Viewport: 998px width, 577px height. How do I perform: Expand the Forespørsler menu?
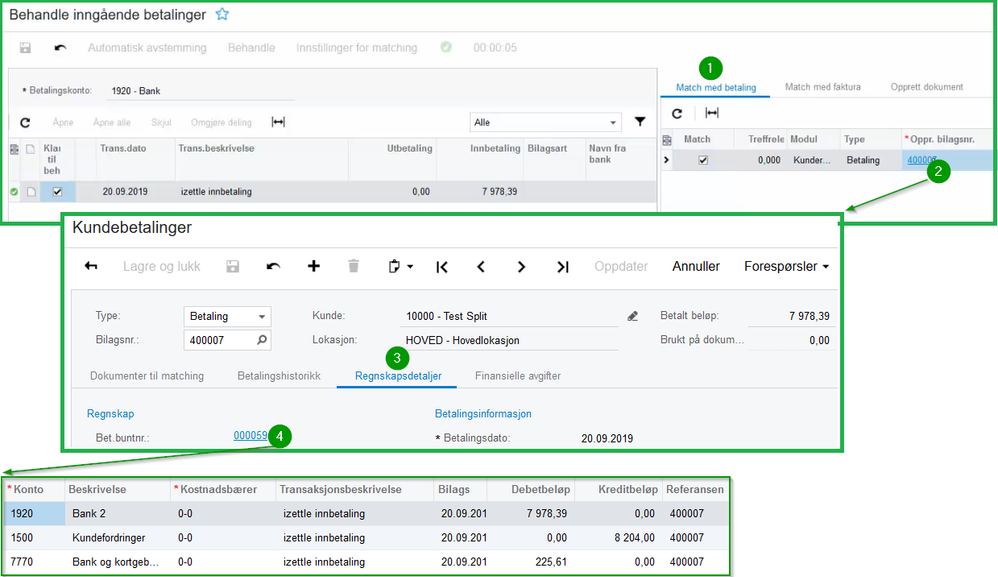(x=786, y=266)
